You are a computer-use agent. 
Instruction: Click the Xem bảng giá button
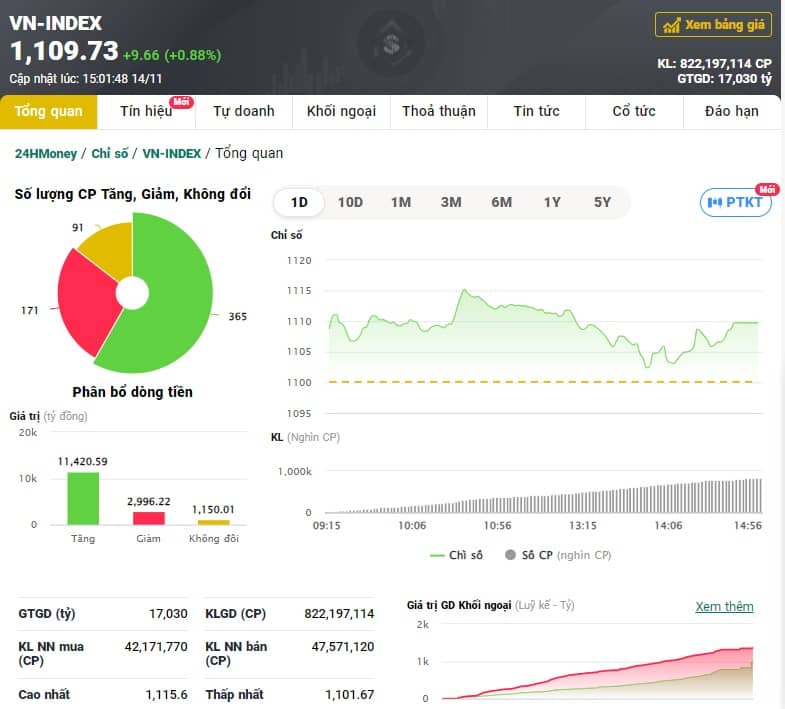click(713, 25)
